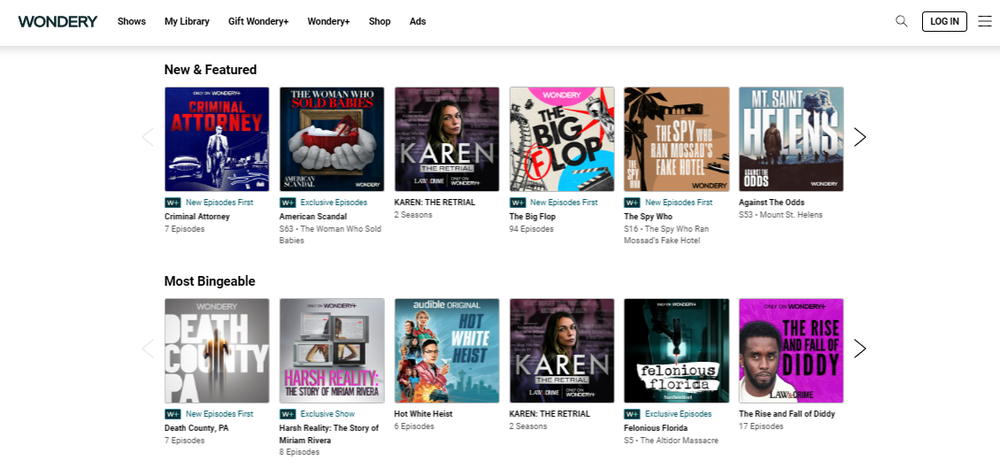
Task: Click 'Exclusive Show' label under Harsh Reality
Action: click(328, 414)
